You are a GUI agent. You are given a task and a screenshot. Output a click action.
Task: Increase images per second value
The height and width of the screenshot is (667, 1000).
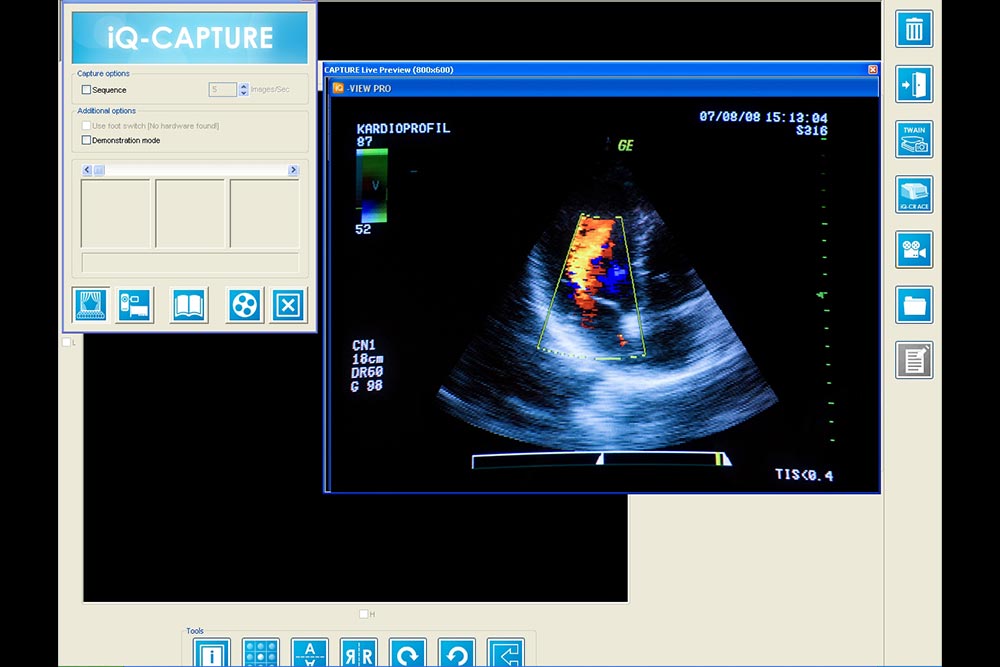pyautogui.click(x=244, y=86)
